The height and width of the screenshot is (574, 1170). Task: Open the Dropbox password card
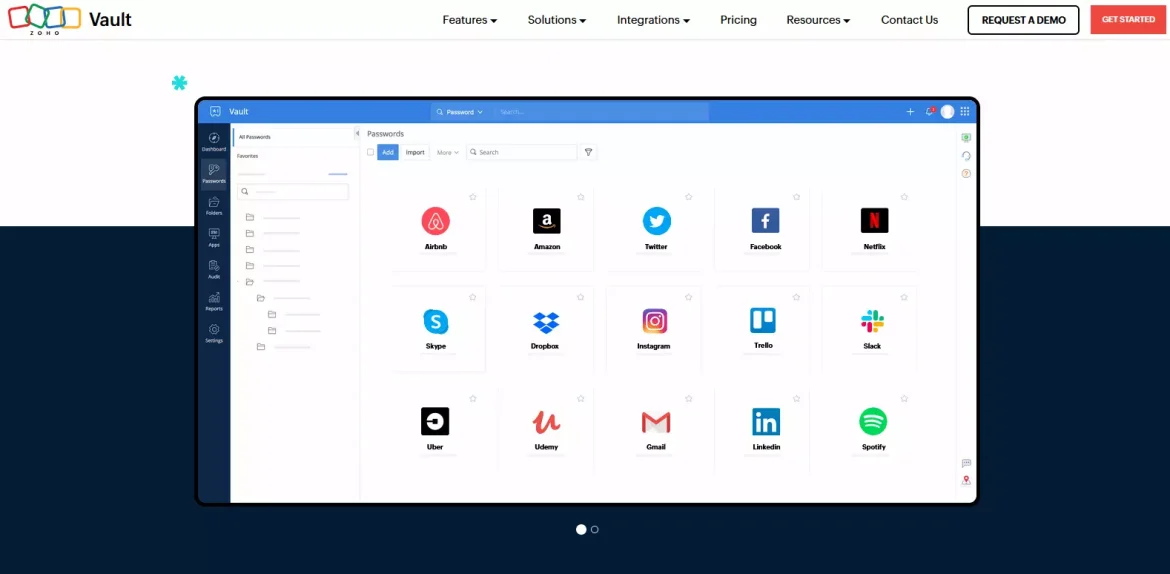[546, 329]
